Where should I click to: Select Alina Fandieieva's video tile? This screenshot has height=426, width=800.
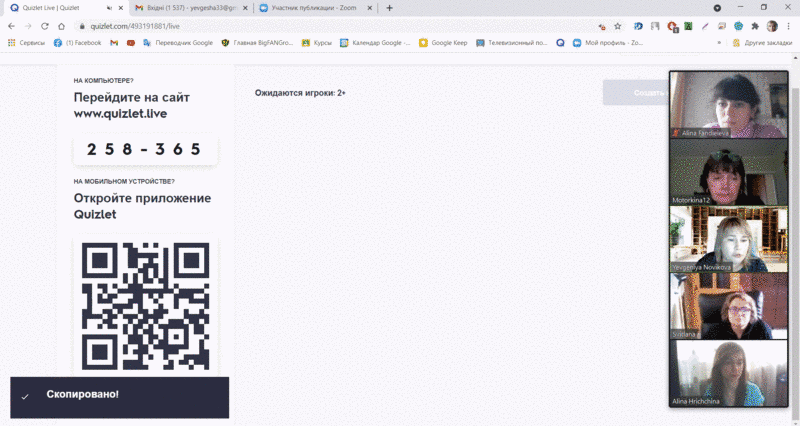pyautogui.click(x=729, y=105)
